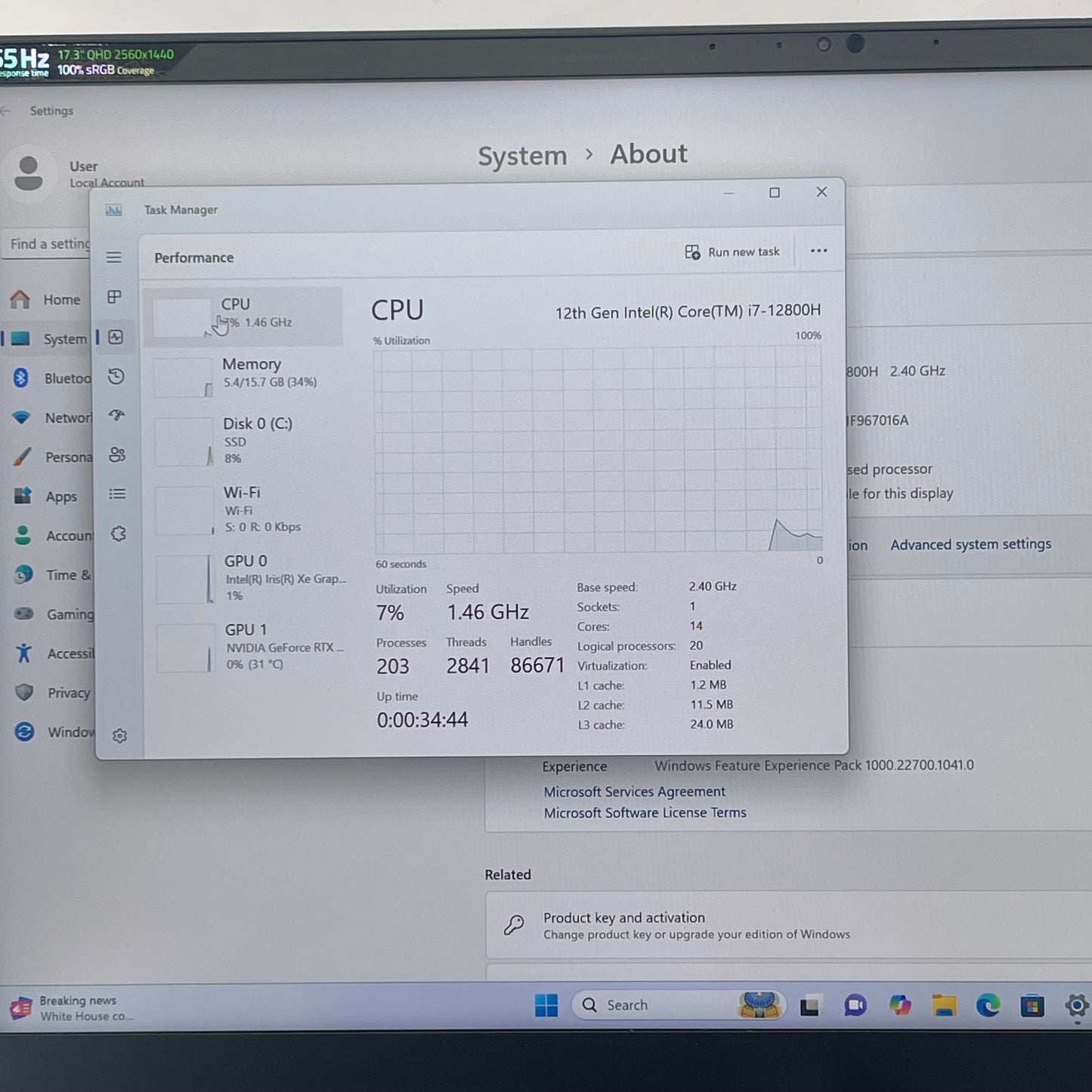Click the Virtualization value Enabled
1092x1092 pixels.
coord(710,665)
